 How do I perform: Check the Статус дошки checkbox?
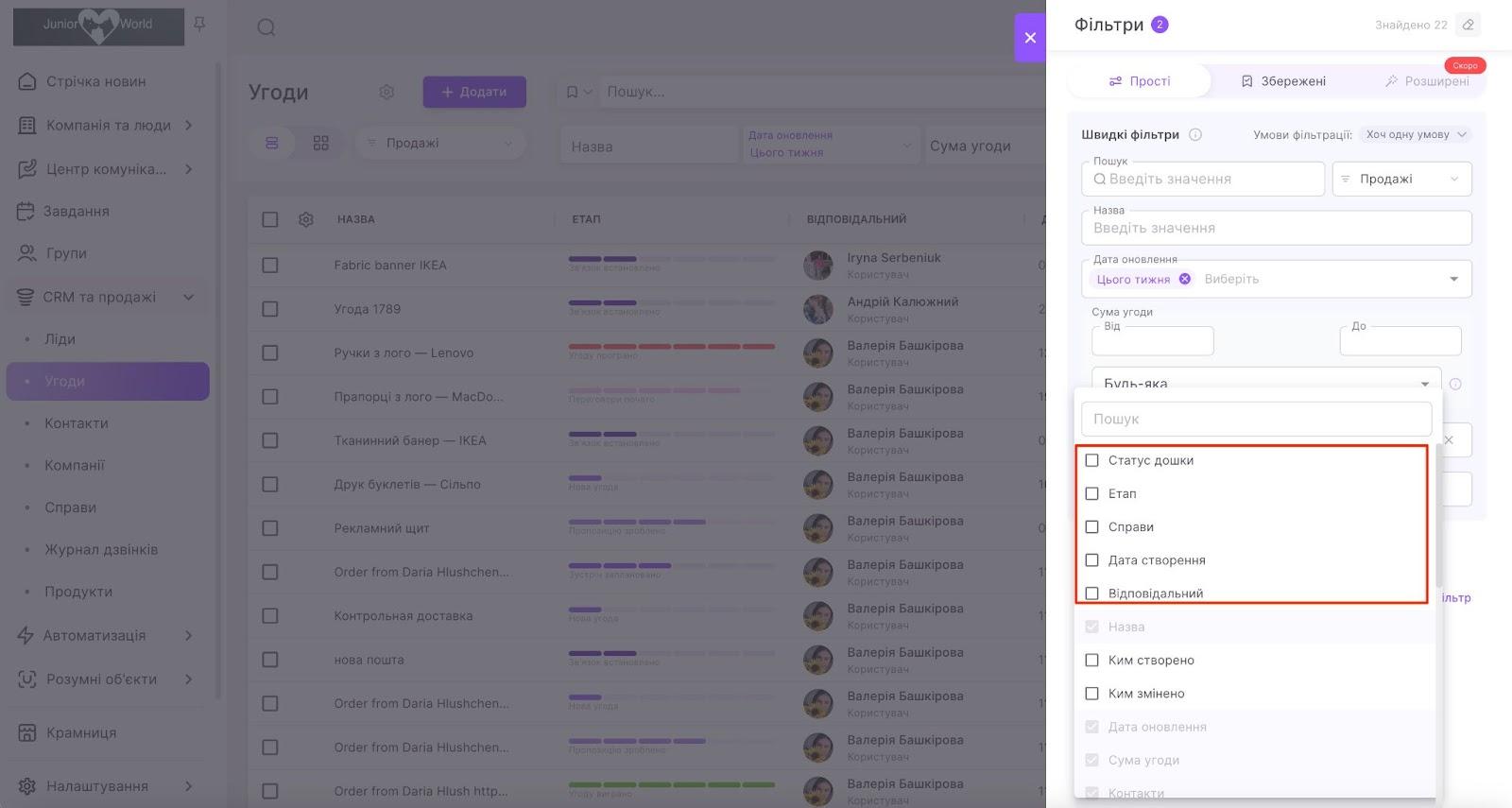tap(1092, 460)
